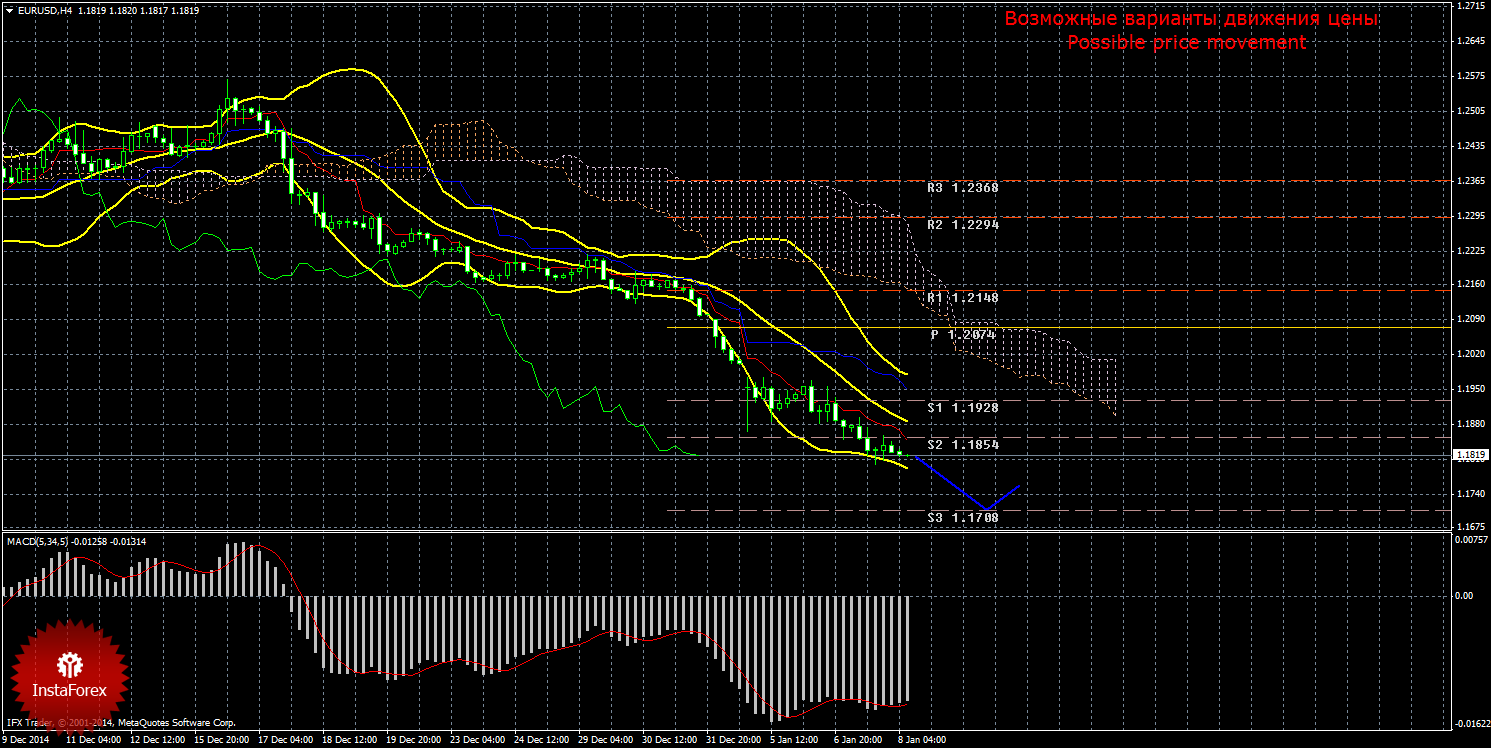Click the small triangle beside EURUSD,H4
The image size is (1491, 748).
click(10, 10)
